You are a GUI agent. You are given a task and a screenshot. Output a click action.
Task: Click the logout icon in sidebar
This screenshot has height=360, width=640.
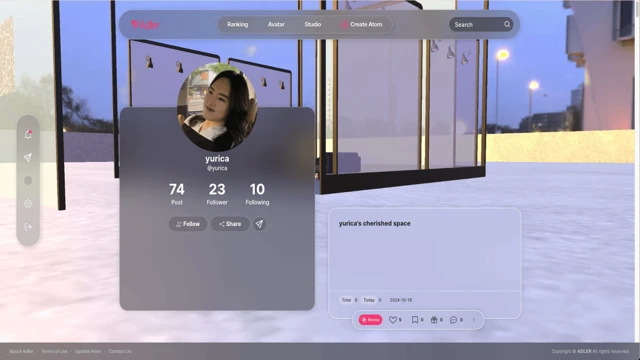pos(28,227)
